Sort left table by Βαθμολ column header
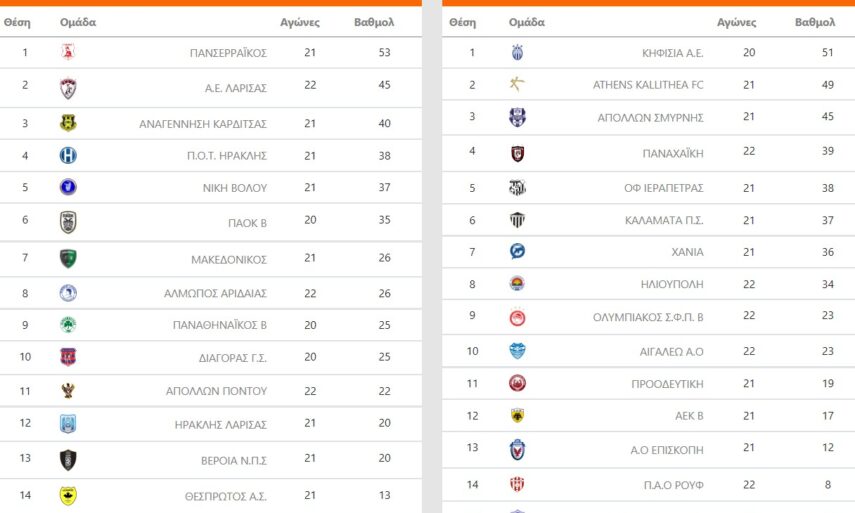This screenshot has height=513, width=855. click(x=374, y=22)
